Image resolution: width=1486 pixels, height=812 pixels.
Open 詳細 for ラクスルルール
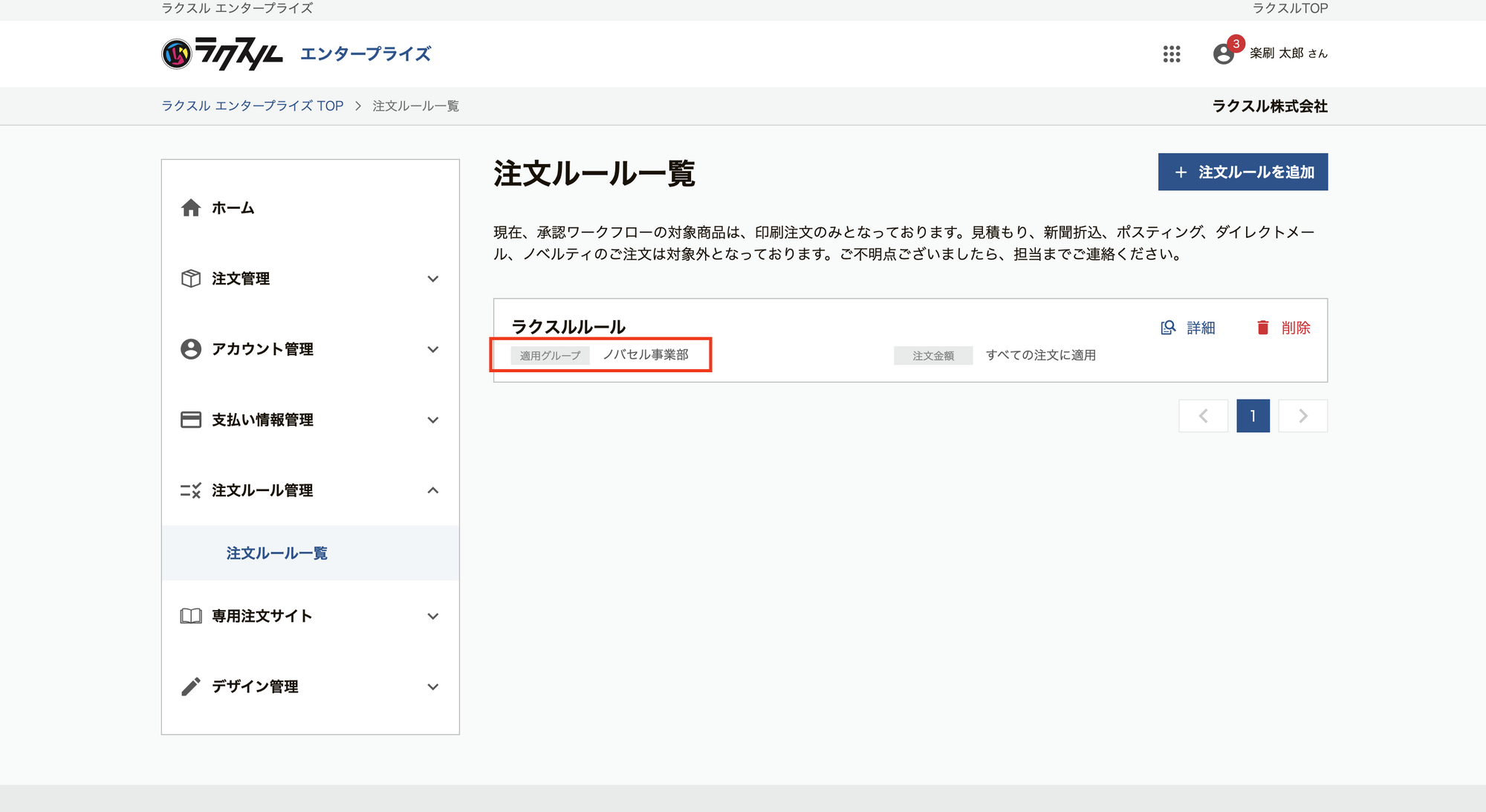[1188, 328]
